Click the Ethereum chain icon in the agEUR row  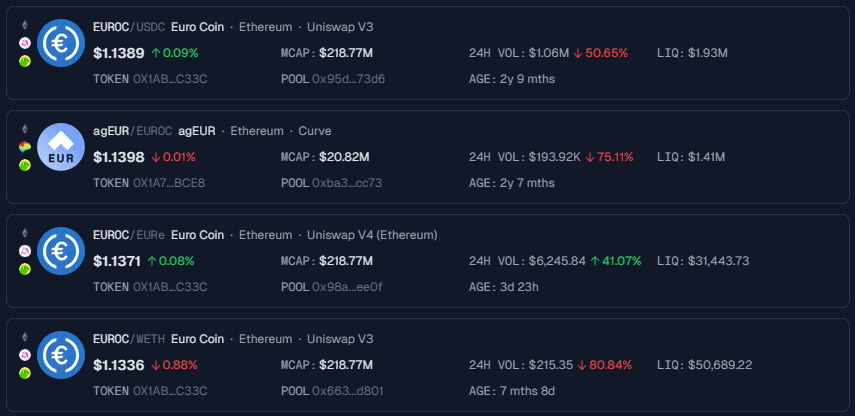pos(25,129)
